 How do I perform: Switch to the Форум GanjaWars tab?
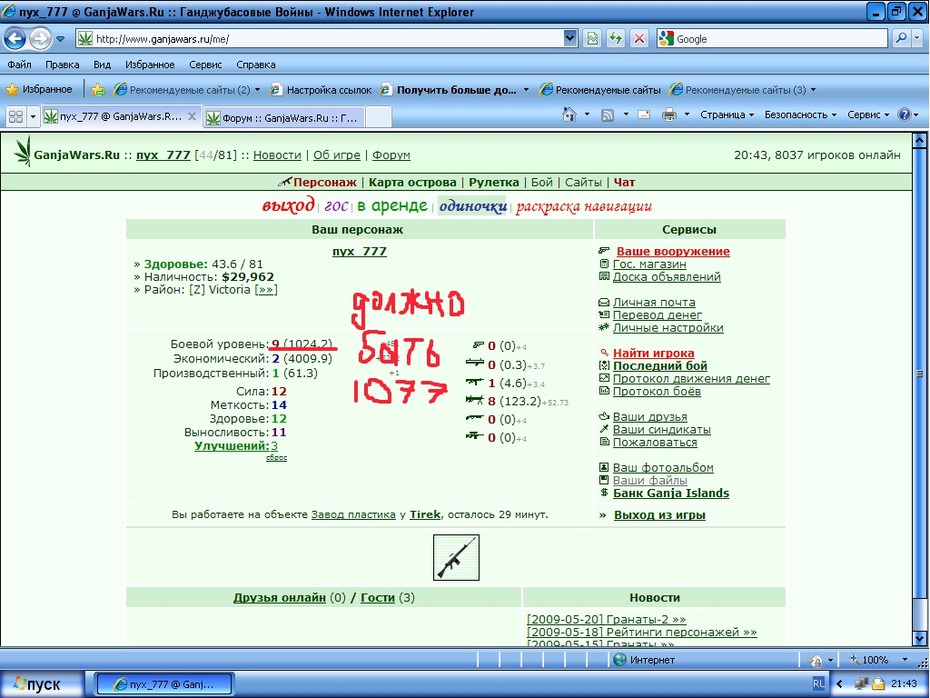(282, 117)
